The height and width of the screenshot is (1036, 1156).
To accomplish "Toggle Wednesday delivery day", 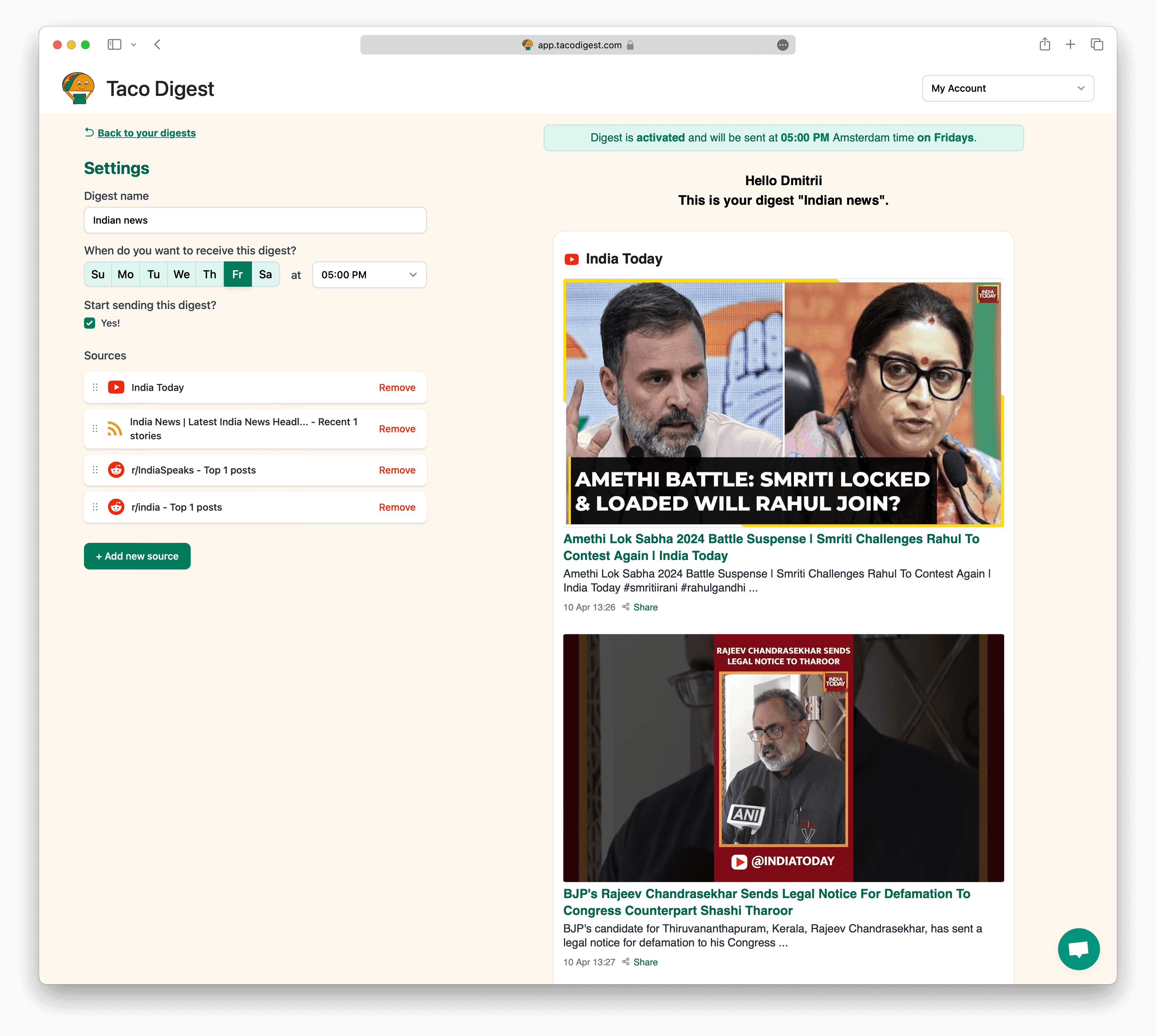I will [x=182, y=275].
